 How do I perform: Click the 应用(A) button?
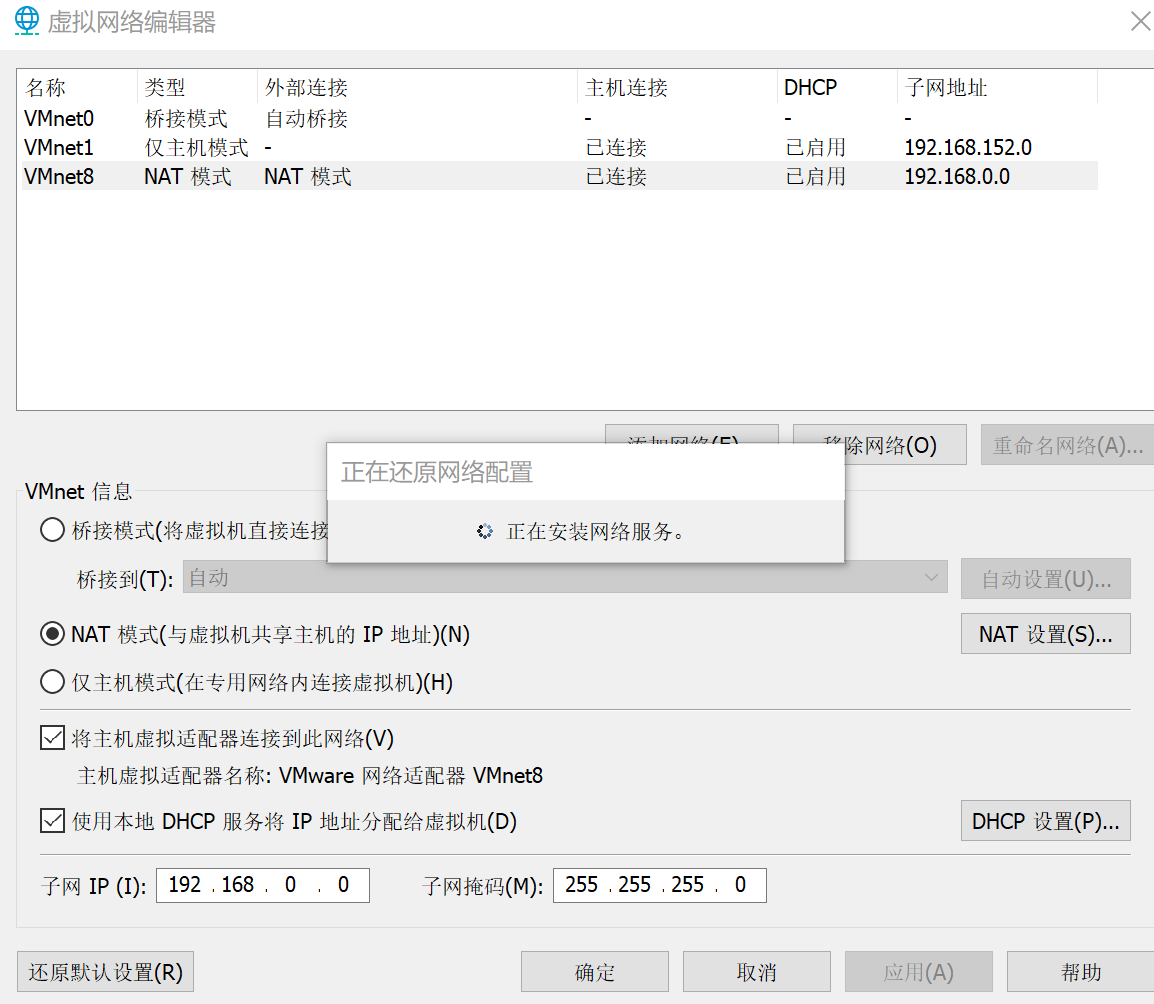pyautogui.click(x=918, y=972)
